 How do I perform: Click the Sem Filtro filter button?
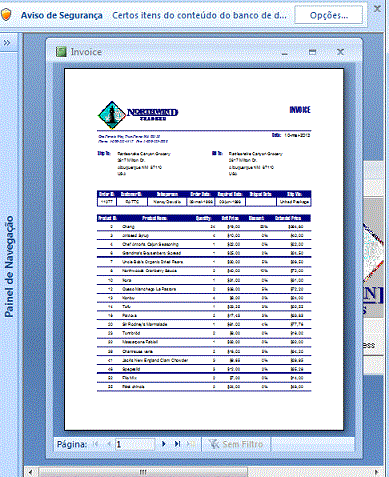pyautogui.click(x=236, y=444)
